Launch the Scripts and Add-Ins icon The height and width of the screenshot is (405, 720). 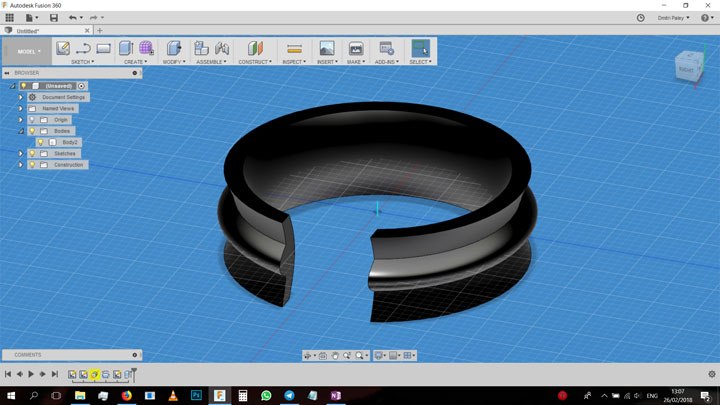click(x=387, y=48)
